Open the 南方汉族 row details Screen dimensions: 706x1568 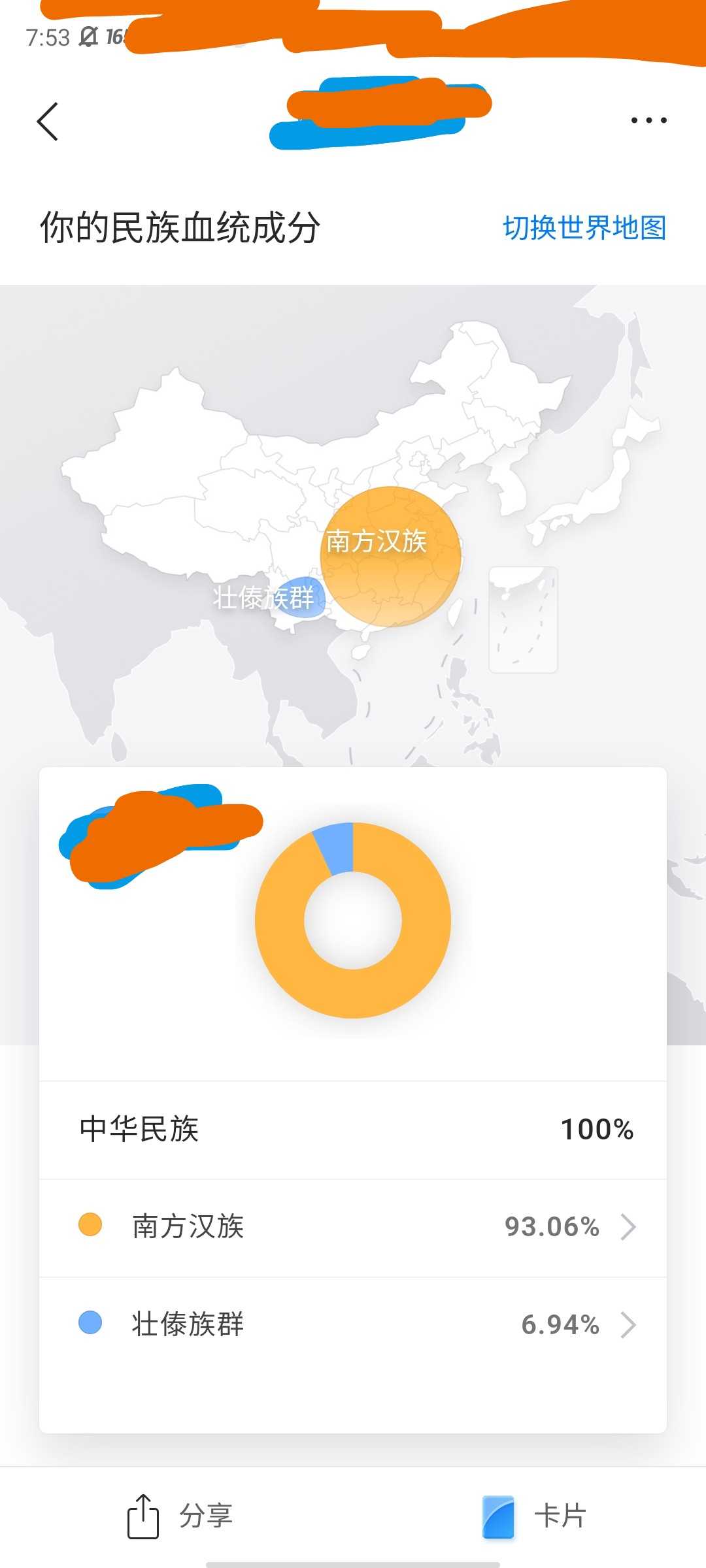click(353, 1228)
